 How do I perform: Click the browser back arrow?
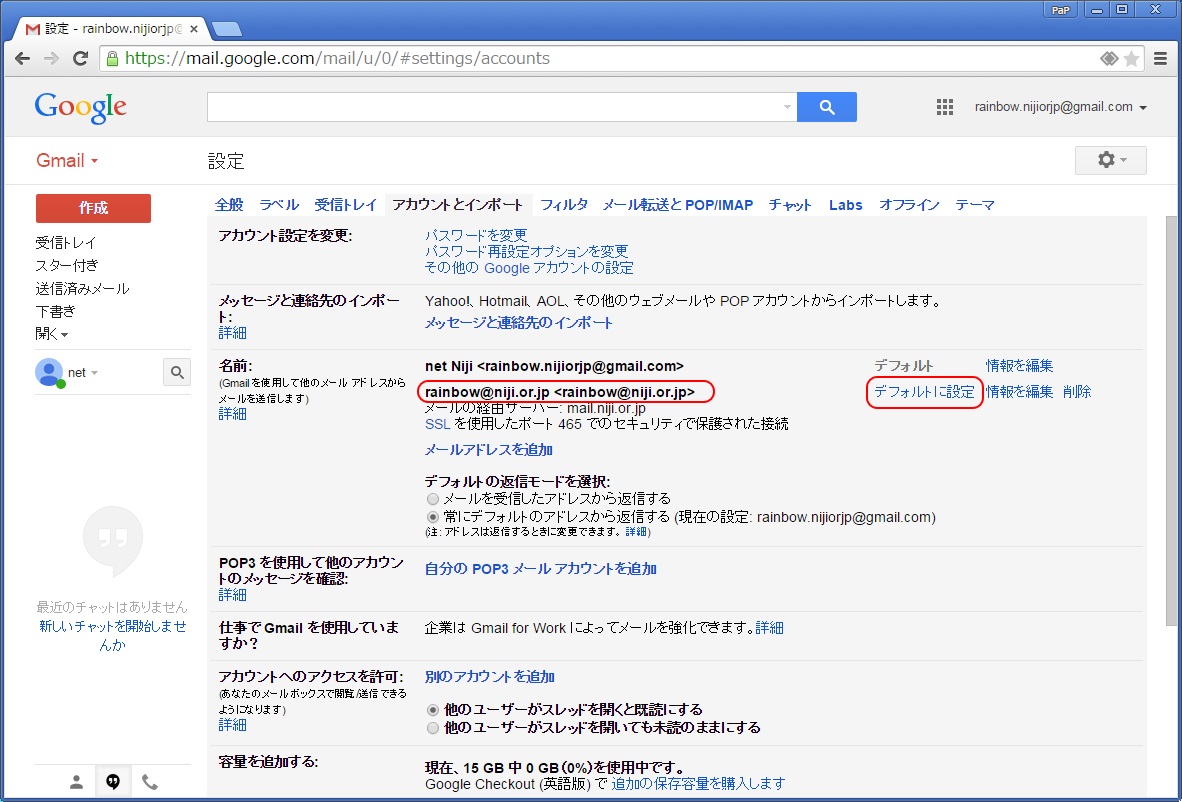(23, 59)
